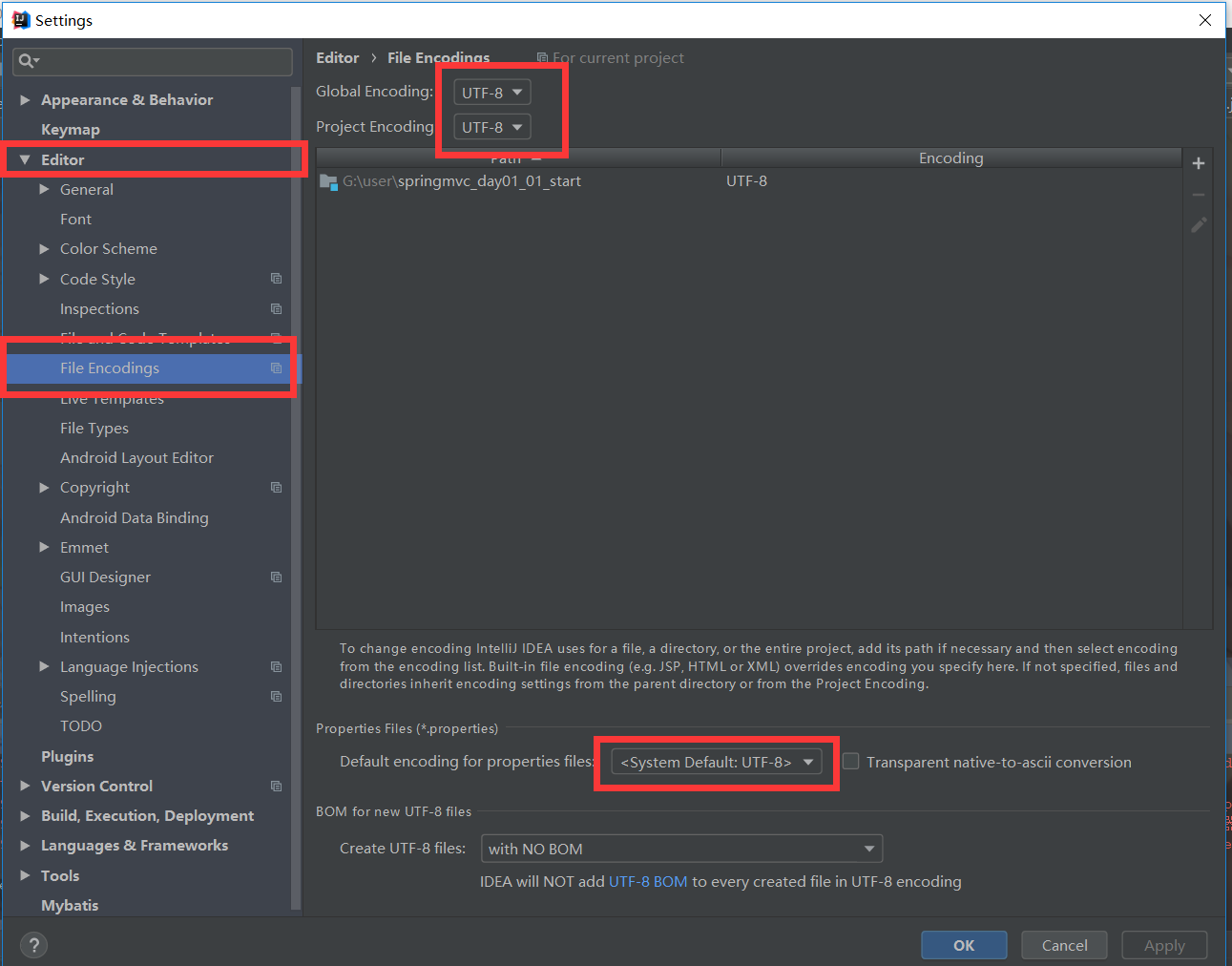Expand the Color Scheme arrow

44,248
